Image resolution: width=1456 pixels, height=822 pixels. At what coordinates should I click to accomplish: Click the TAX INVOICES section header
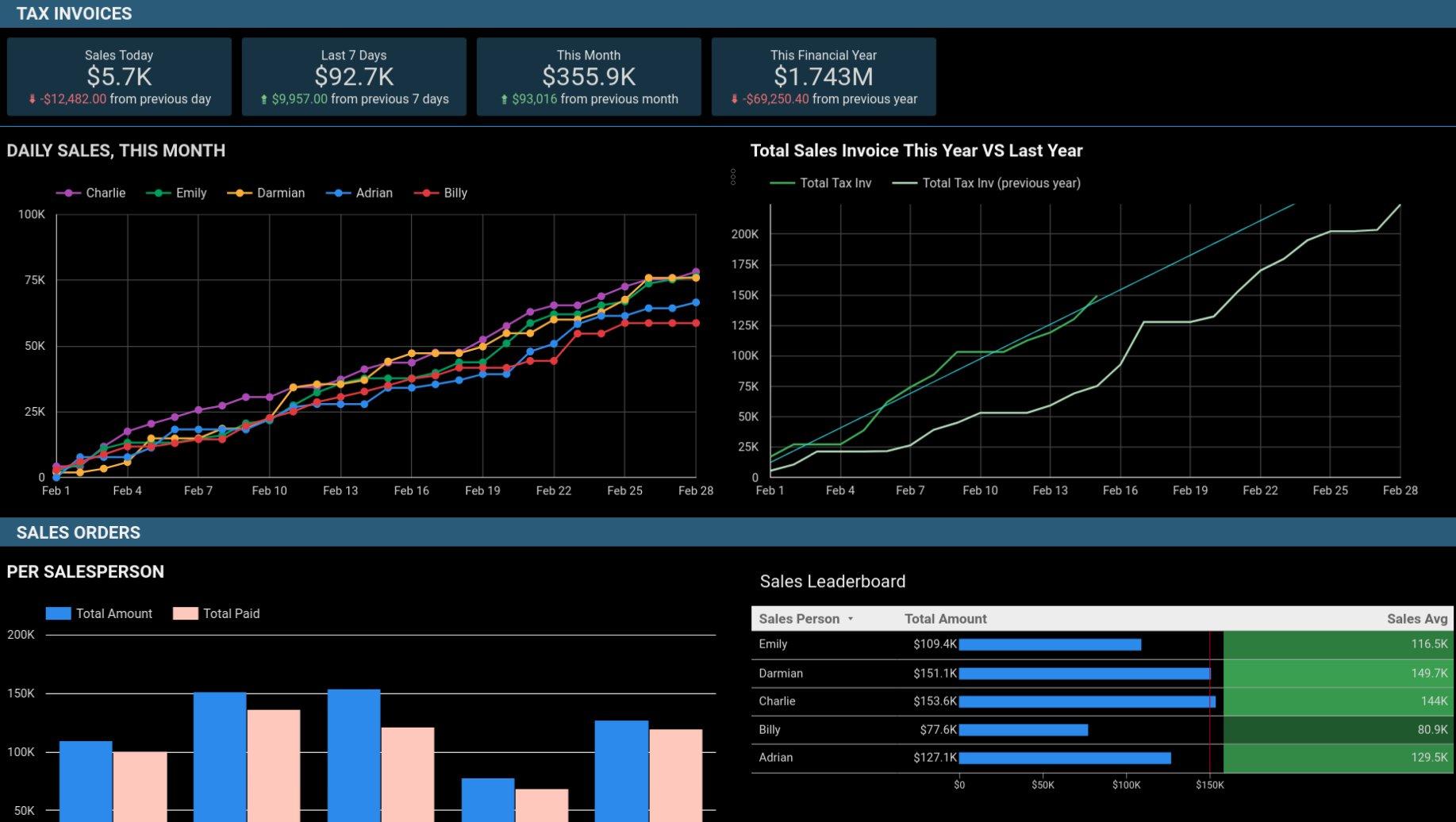tap(74, 13)
